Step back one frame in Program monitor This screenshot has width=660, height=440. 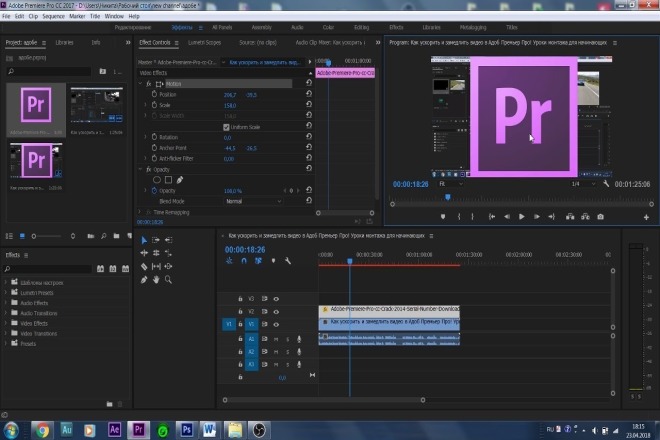[x=507, y=216]
